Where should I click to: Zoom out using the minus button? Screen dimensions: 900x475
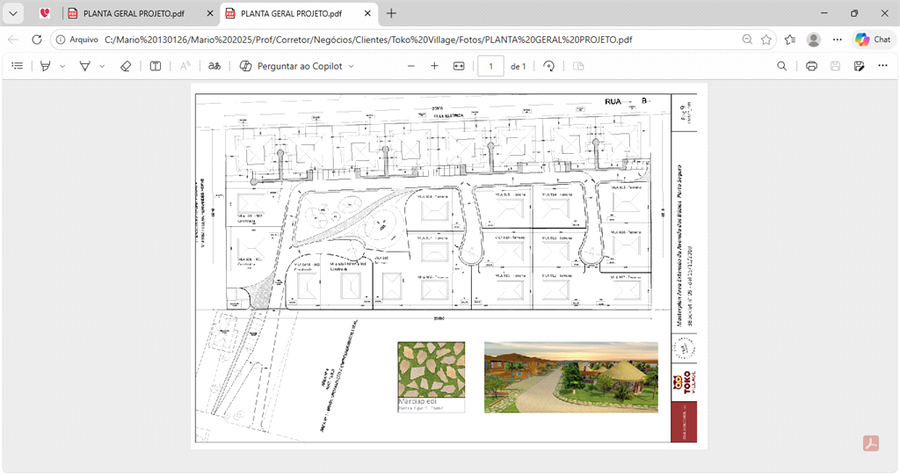click(x=410, y=66)
